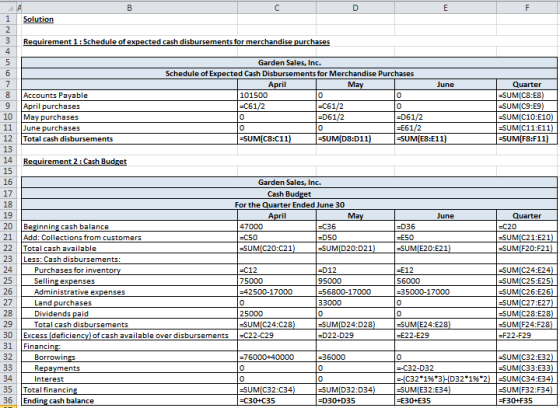Click the 'May purchases' label cell
The height and width of the screenshot is (408, 560).
tap(129, 117)
